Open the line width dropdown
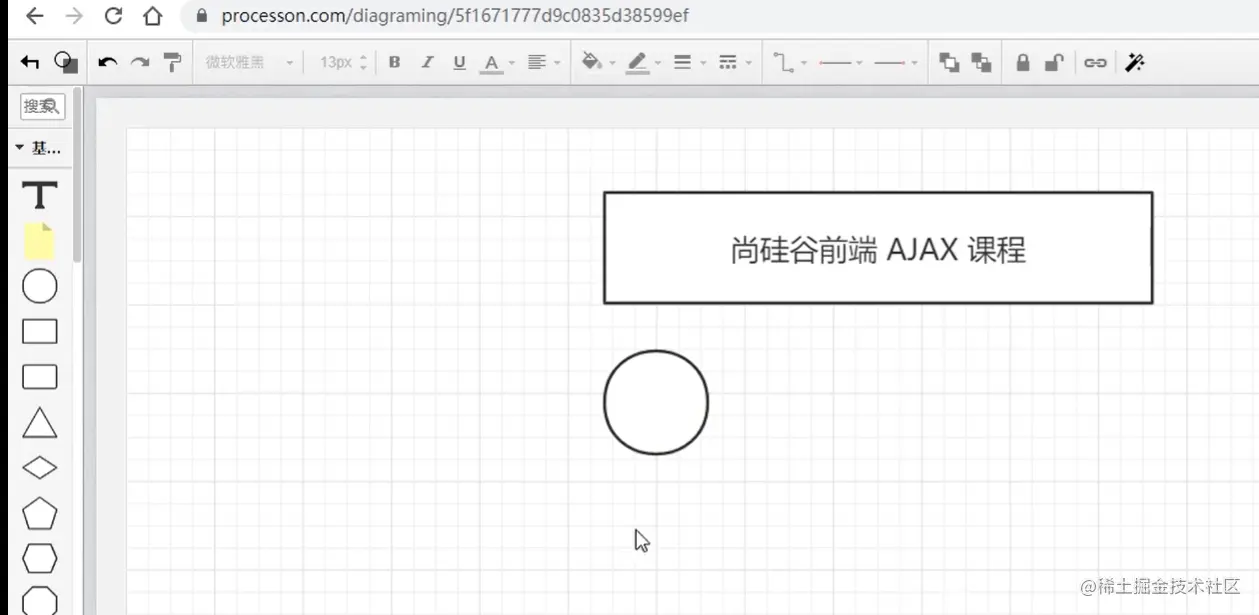 click(x=689, y=62)
